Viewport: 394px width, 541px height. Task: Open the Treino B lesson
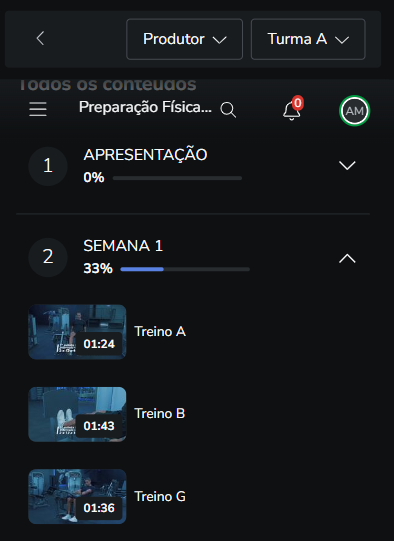click(160, 414)
